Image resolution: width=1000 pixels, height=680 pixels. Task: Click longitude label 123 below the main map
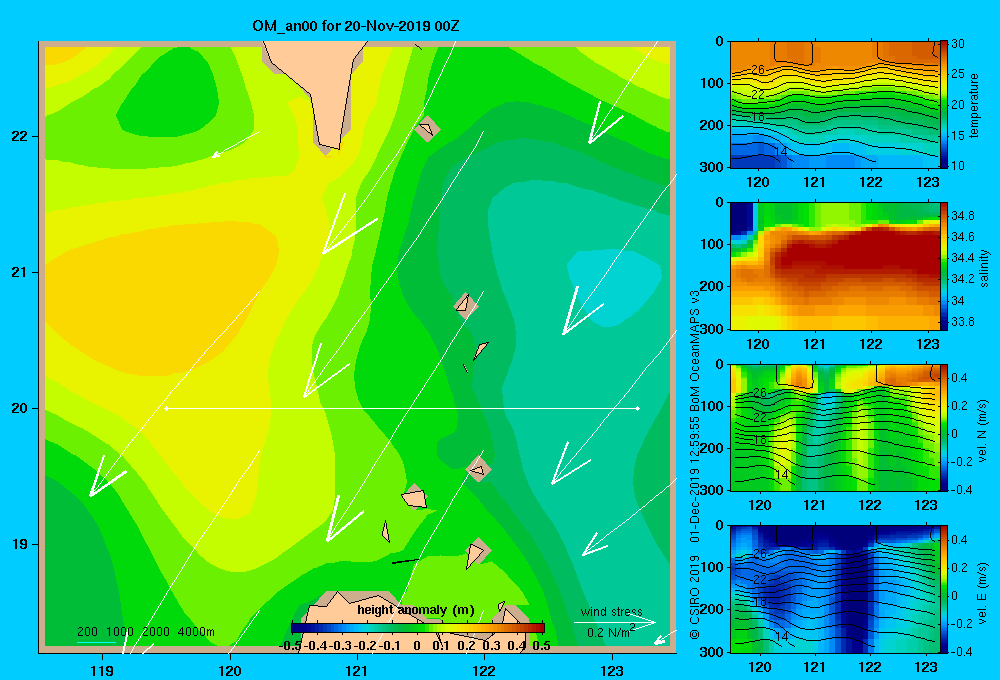612,670
